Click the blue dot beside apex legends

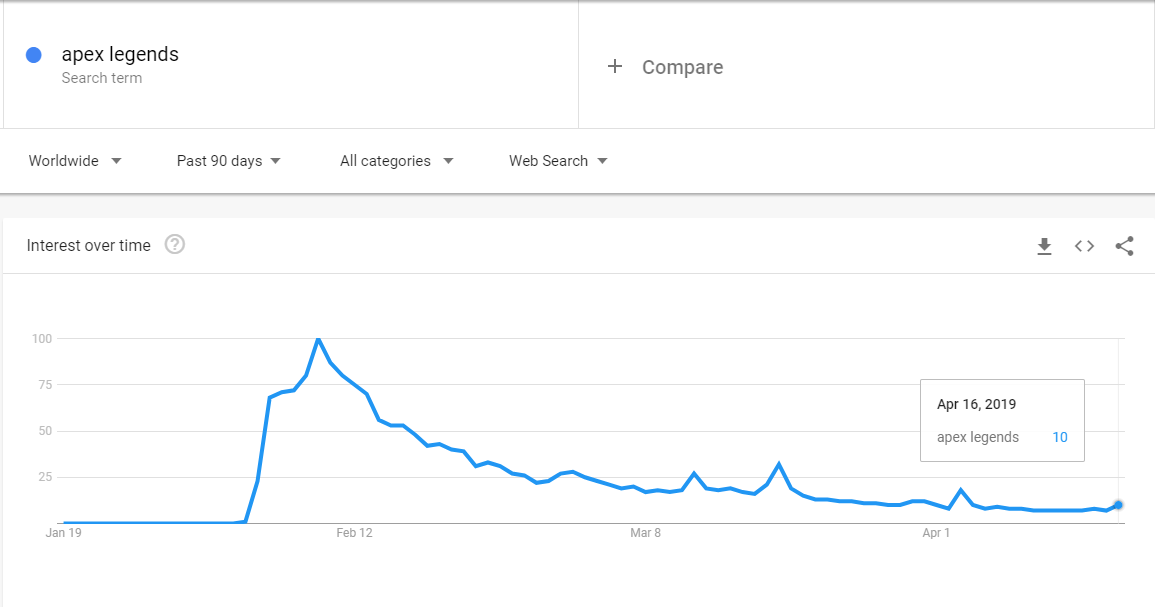[x=34, y=55]
